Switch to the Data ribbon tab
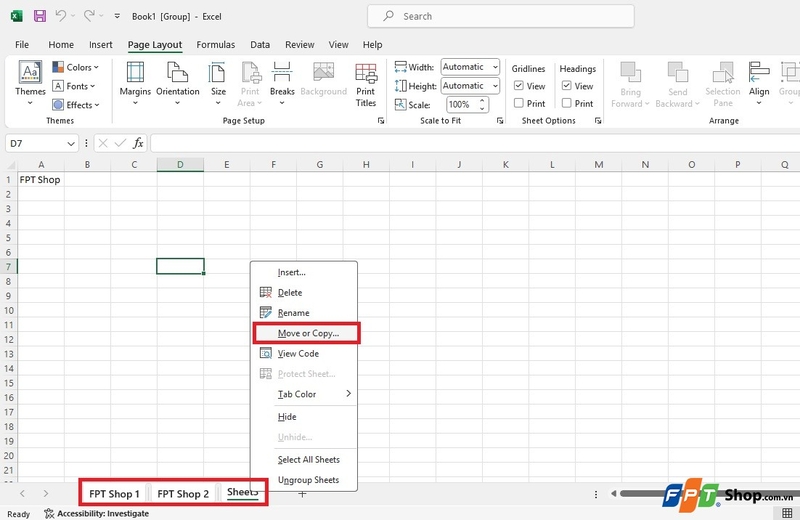The width and height of the screenshot is (800, 520). [x=260, y=45]
